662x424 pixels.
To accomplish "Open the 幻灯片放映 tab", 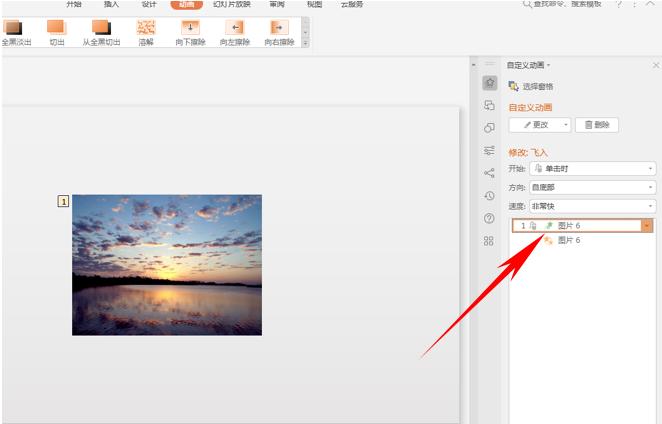I will (x=232, y=4).
